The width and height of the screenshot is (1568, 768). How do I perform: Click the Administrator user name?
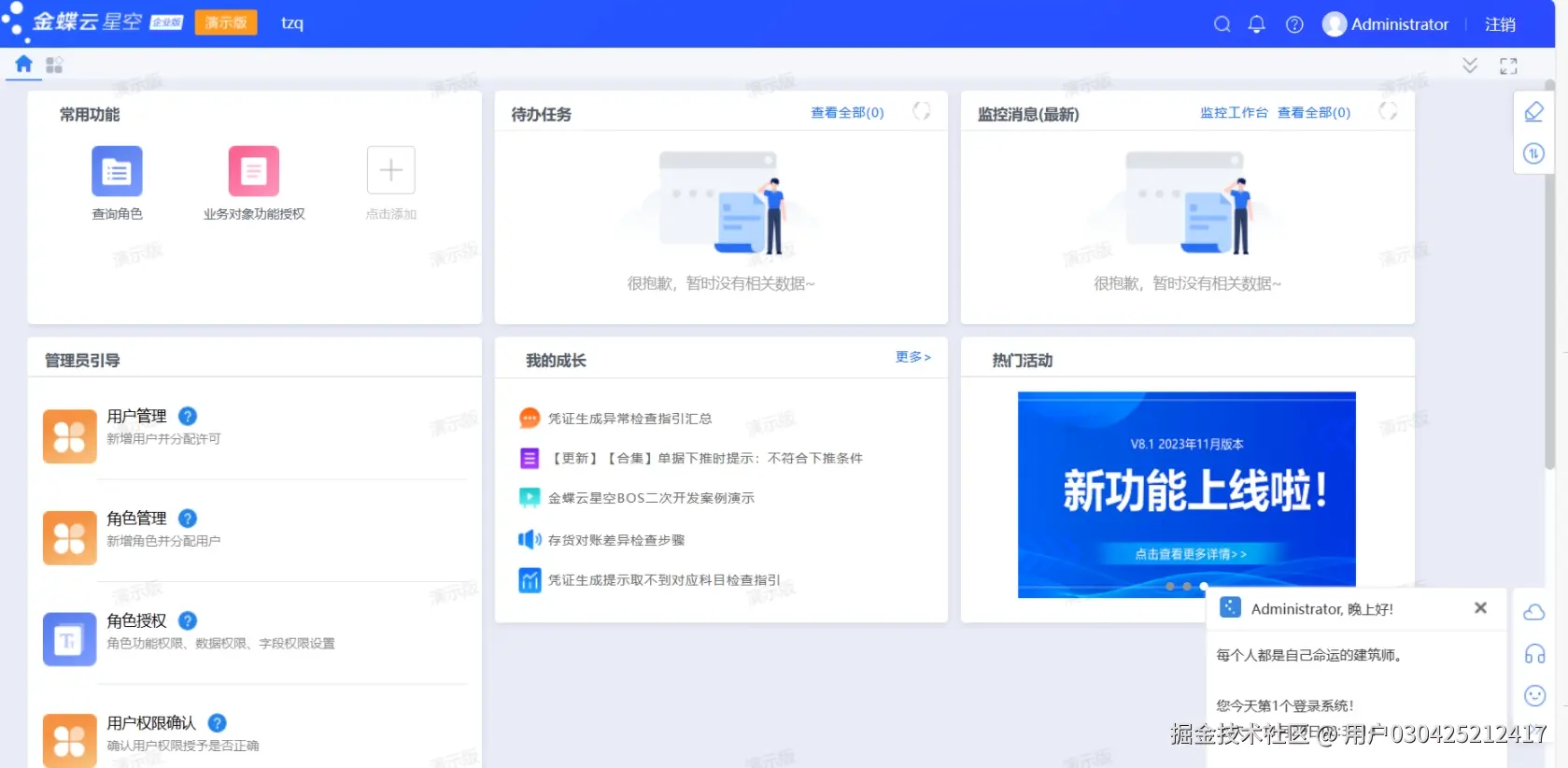(1400, 24)
